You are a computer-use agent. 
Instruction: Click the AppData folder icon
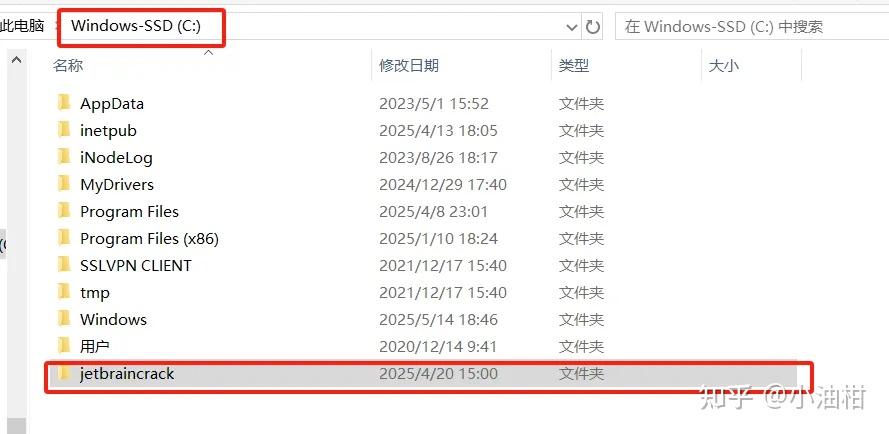click(64, 103)
